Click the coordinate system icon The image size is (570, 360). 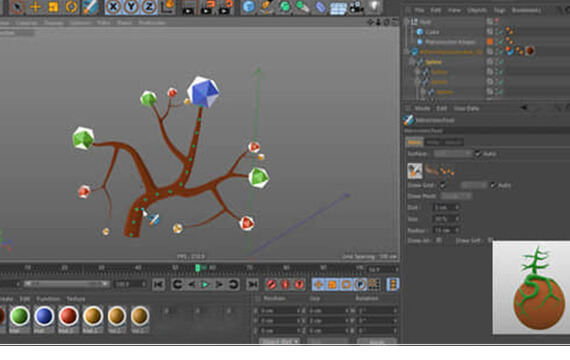pos(168,7)
